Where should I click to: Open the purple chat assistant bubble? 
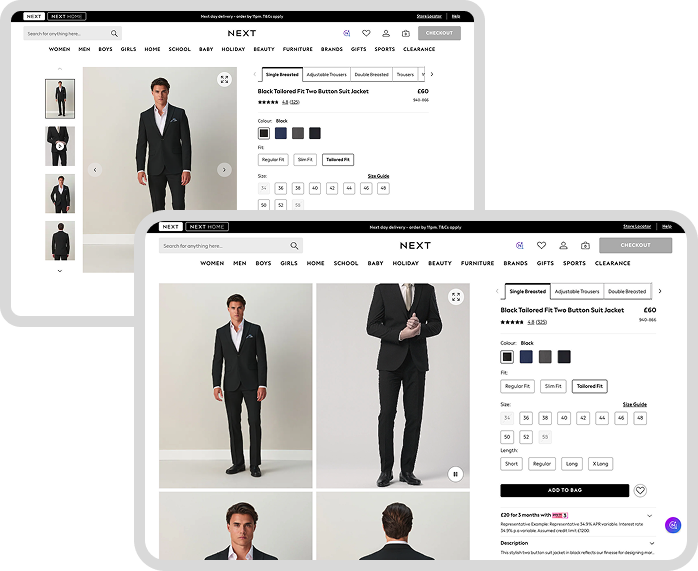(673, 525)
